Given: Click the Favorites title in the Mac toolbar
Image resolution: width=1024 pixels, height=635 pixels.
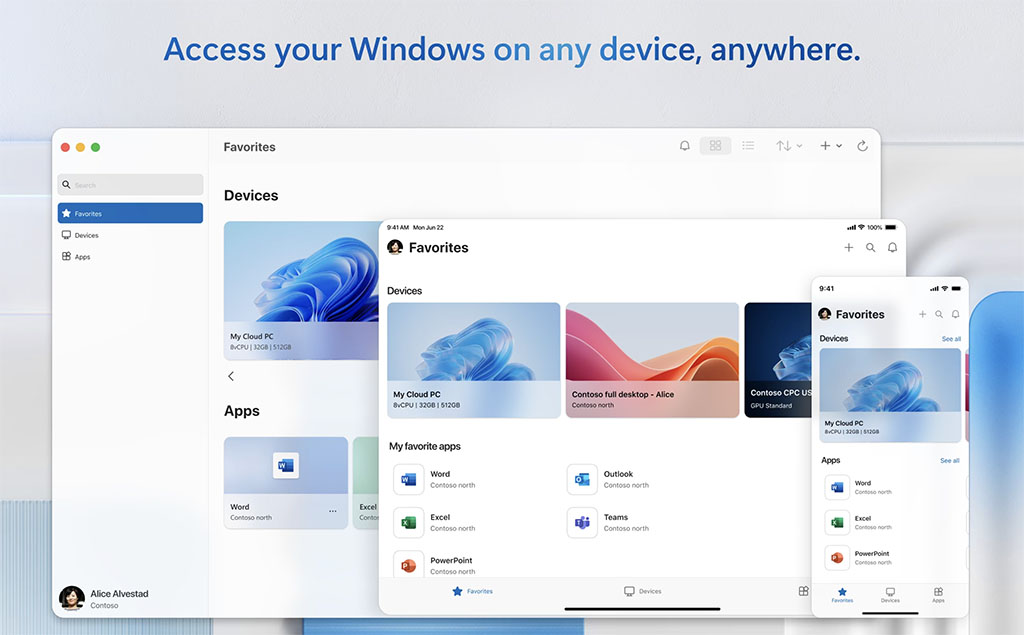Looking at the screenshot, I should [x=249, y=147].
